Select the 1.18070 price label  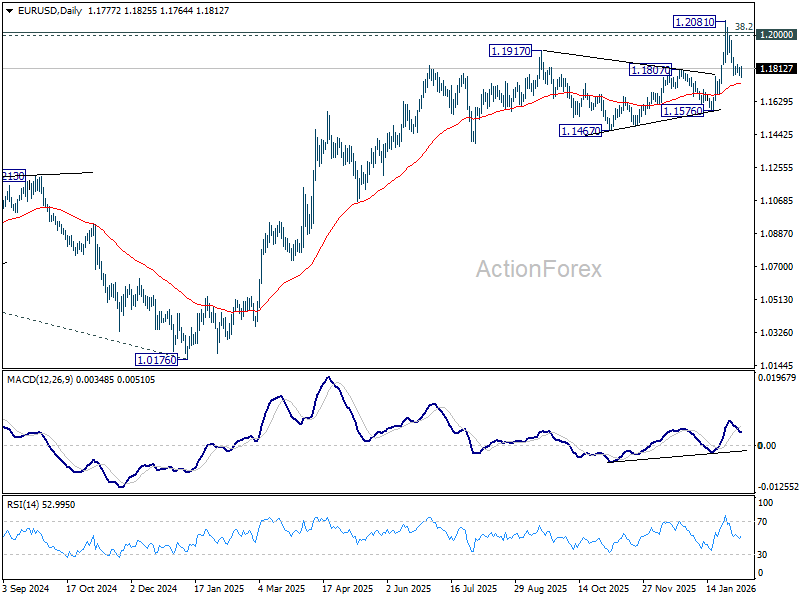point(651,70)
